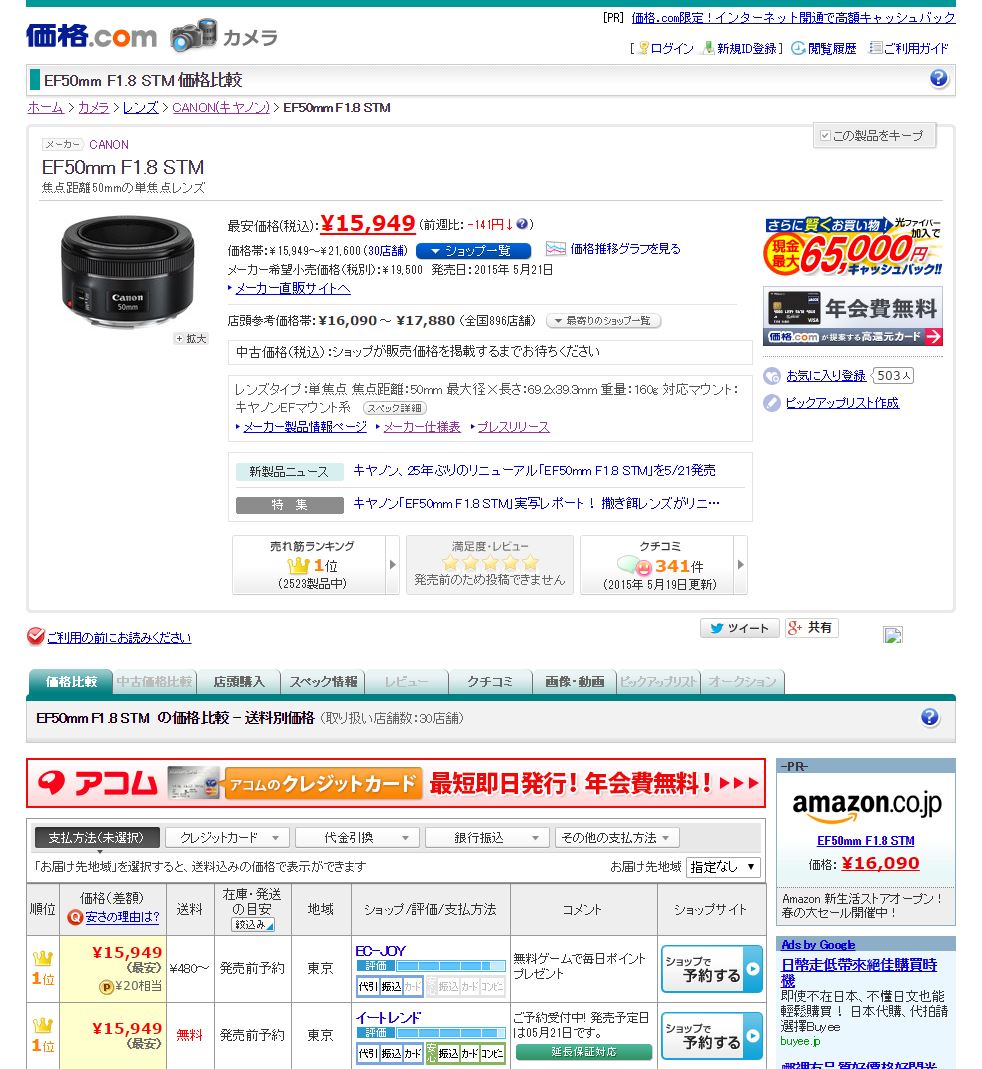The width and height of the screenshot is (982, 1069).
Task: Click the 価格推移グラフを見る link
Action: pos(625,249)
